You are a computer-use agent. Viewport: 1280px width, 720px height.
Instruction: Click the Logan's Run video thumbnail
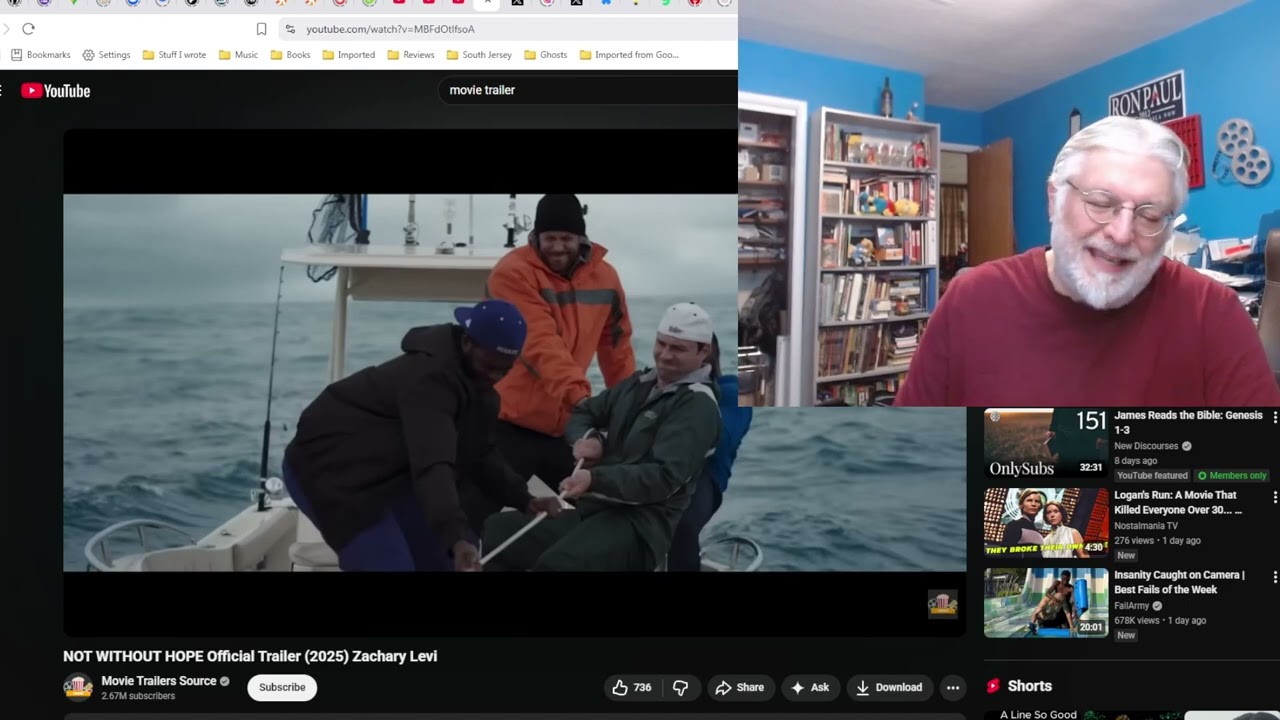coord(1046,522)
